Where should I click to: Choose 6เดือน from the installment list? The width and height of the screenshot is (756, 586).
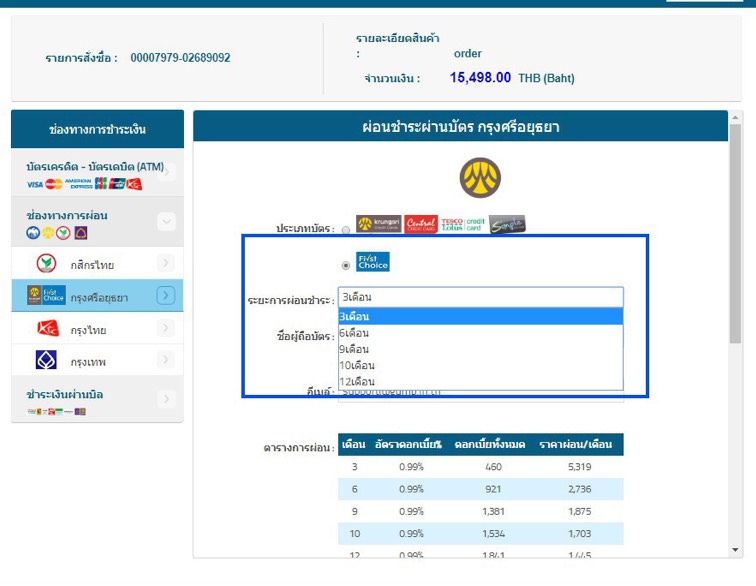click(x=481, y=333)
